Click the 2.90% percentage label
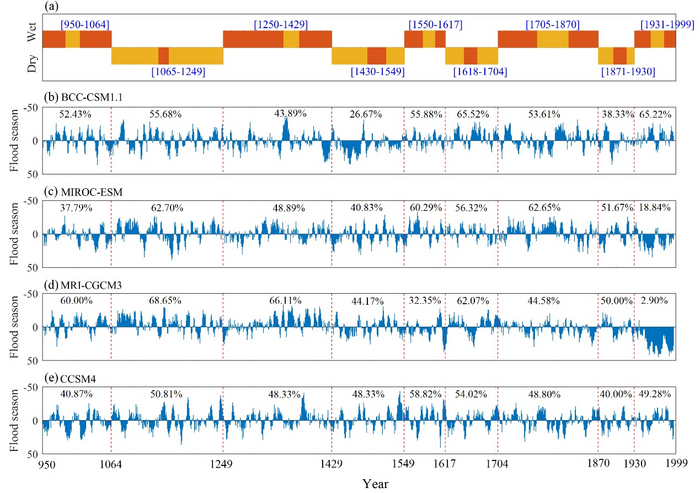Viewport: 700px width, 493px height. [x=654, y=301]
